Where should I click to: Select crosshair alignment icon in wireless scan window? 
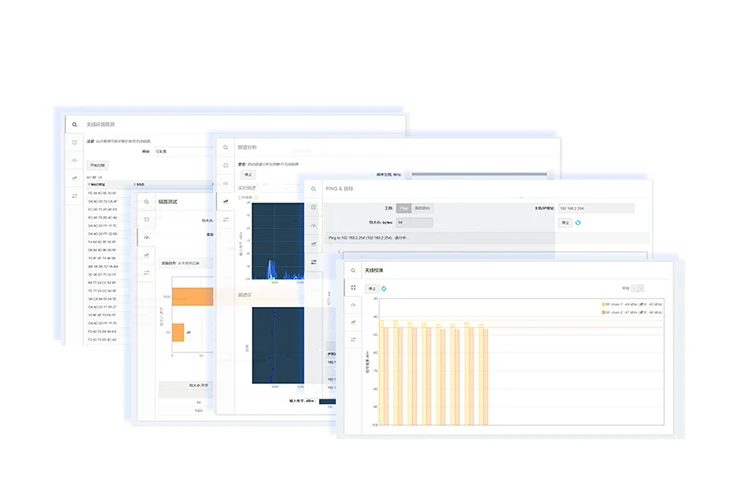click(75, 142)
